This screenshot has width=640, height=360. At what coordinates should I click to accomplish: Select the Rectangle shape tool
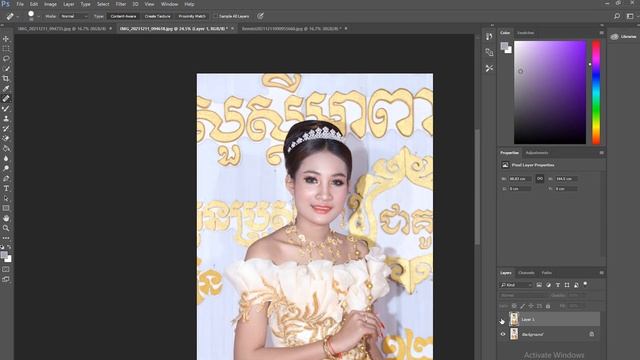point(6,208)
